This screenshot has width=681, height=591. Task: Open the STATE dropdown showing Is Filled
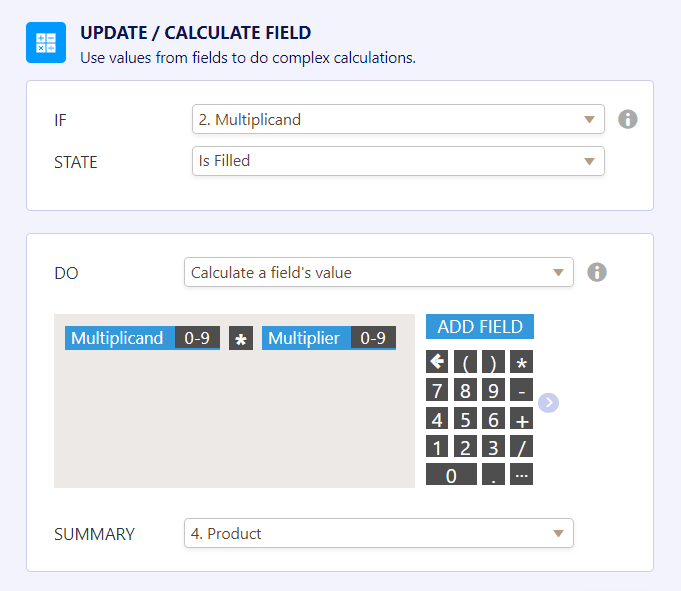398,161
